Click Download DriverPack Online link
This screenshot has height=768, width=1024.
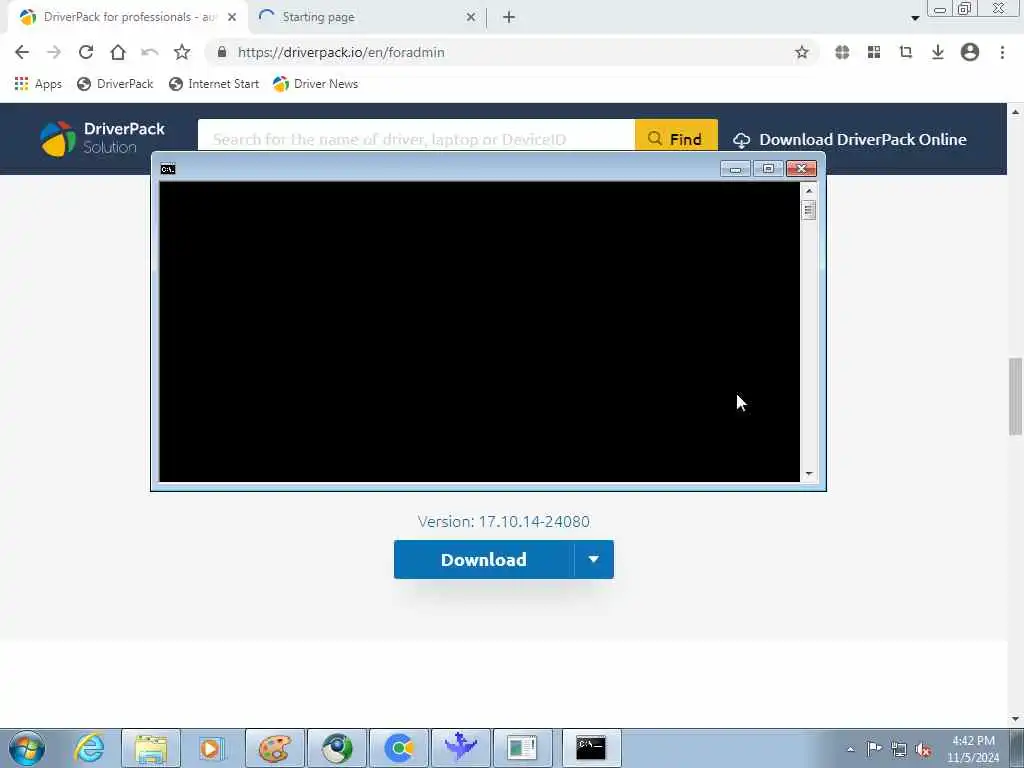click(x=849, y=139)
